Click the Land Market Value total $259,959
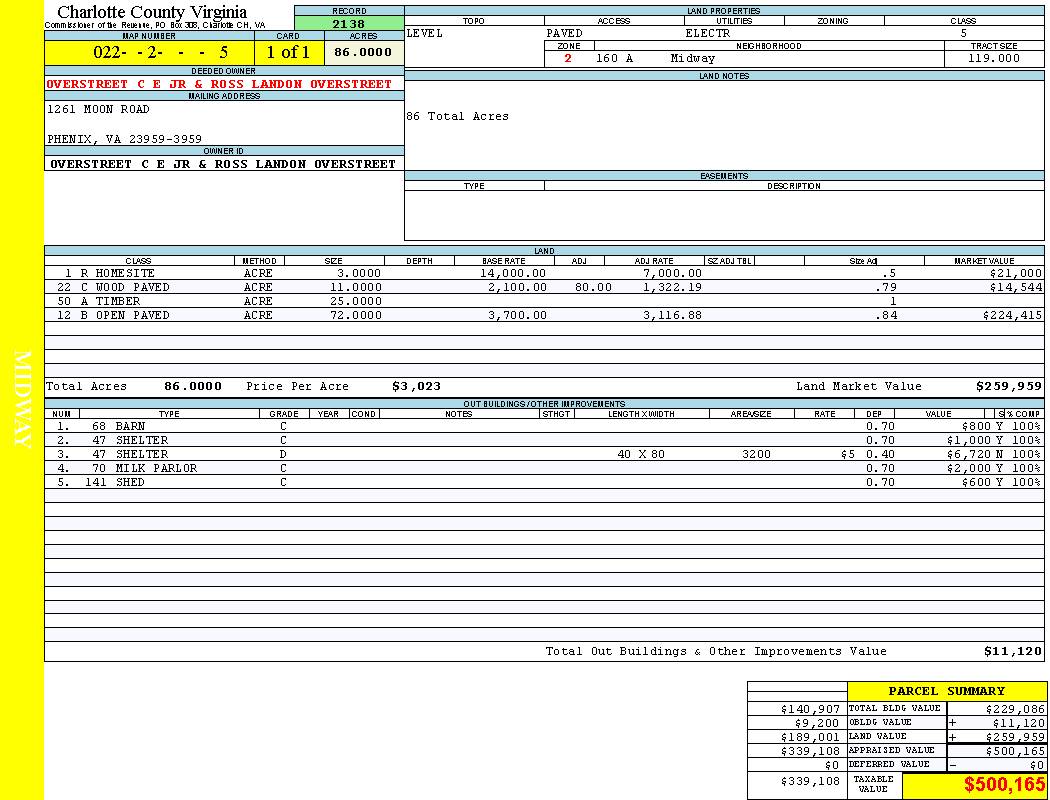This screenshot has height=800, width=1050. (x=1008, y=386)
